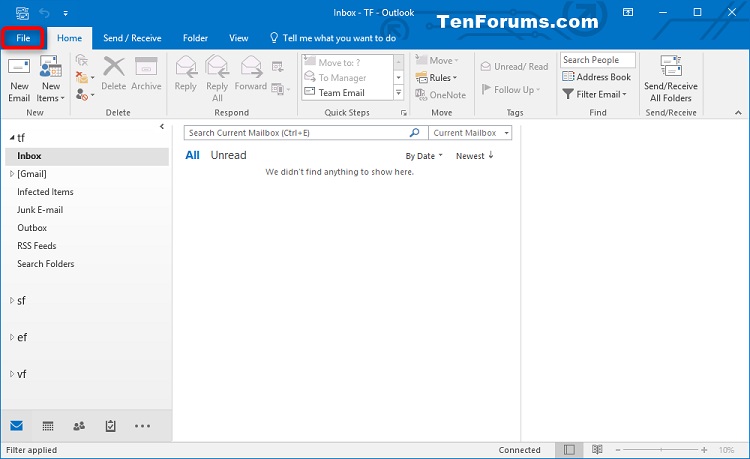Create a New Email
The height and width of the screenshot is (459, 750).
[x=19, y=79]
